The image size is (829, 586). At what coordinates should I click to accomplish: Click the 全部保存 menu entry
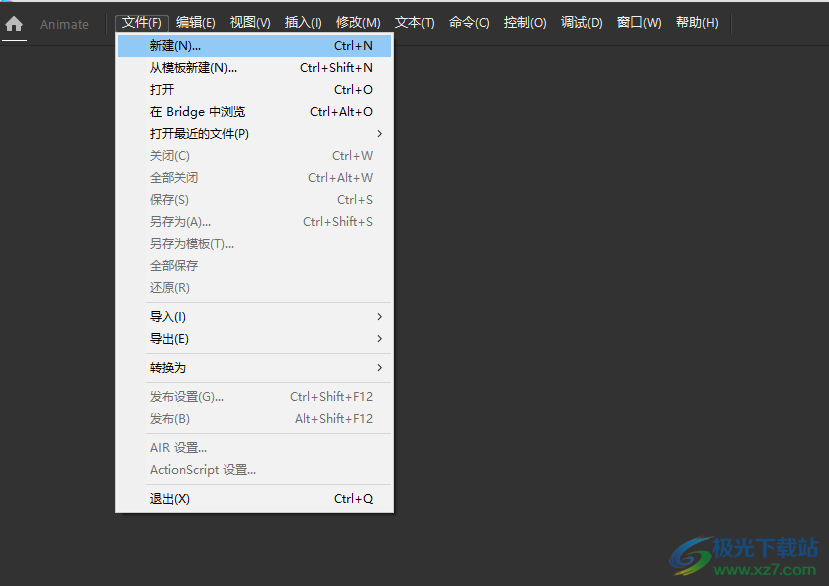click(x=254, y=265)
